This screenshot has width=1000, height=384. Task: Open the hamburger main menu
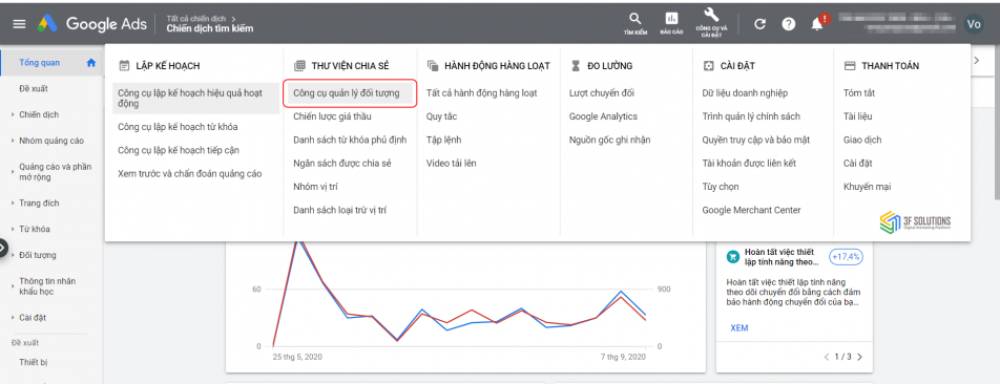(x=19, y=24)
